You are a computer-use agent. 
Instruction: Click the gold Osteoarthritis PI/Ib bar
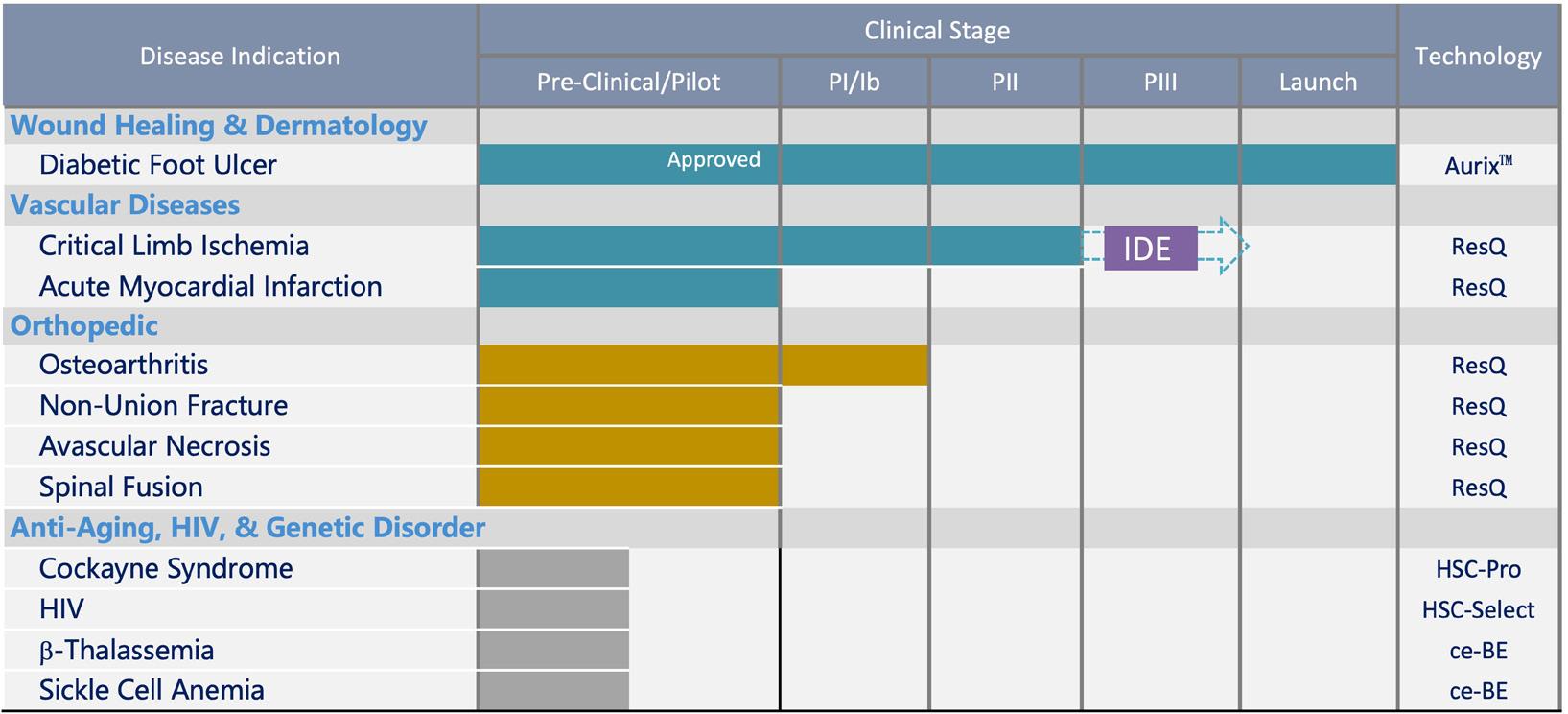click(854, 366)
